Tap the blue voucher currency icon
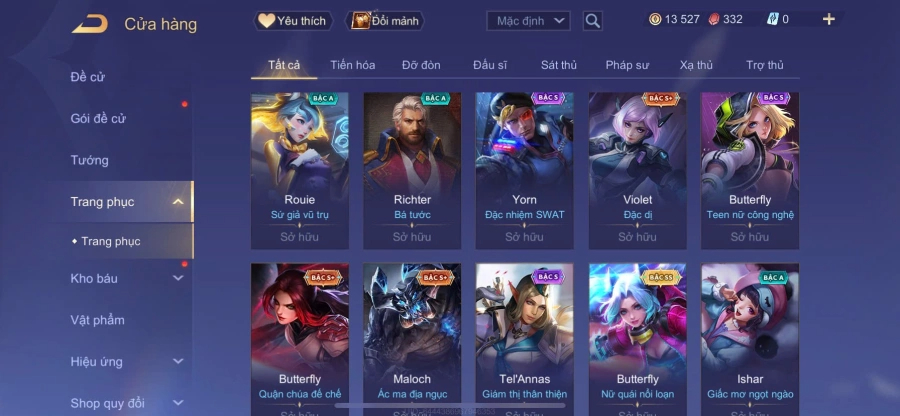This screenshot has width=900, height=416. (x=773, y=20)
